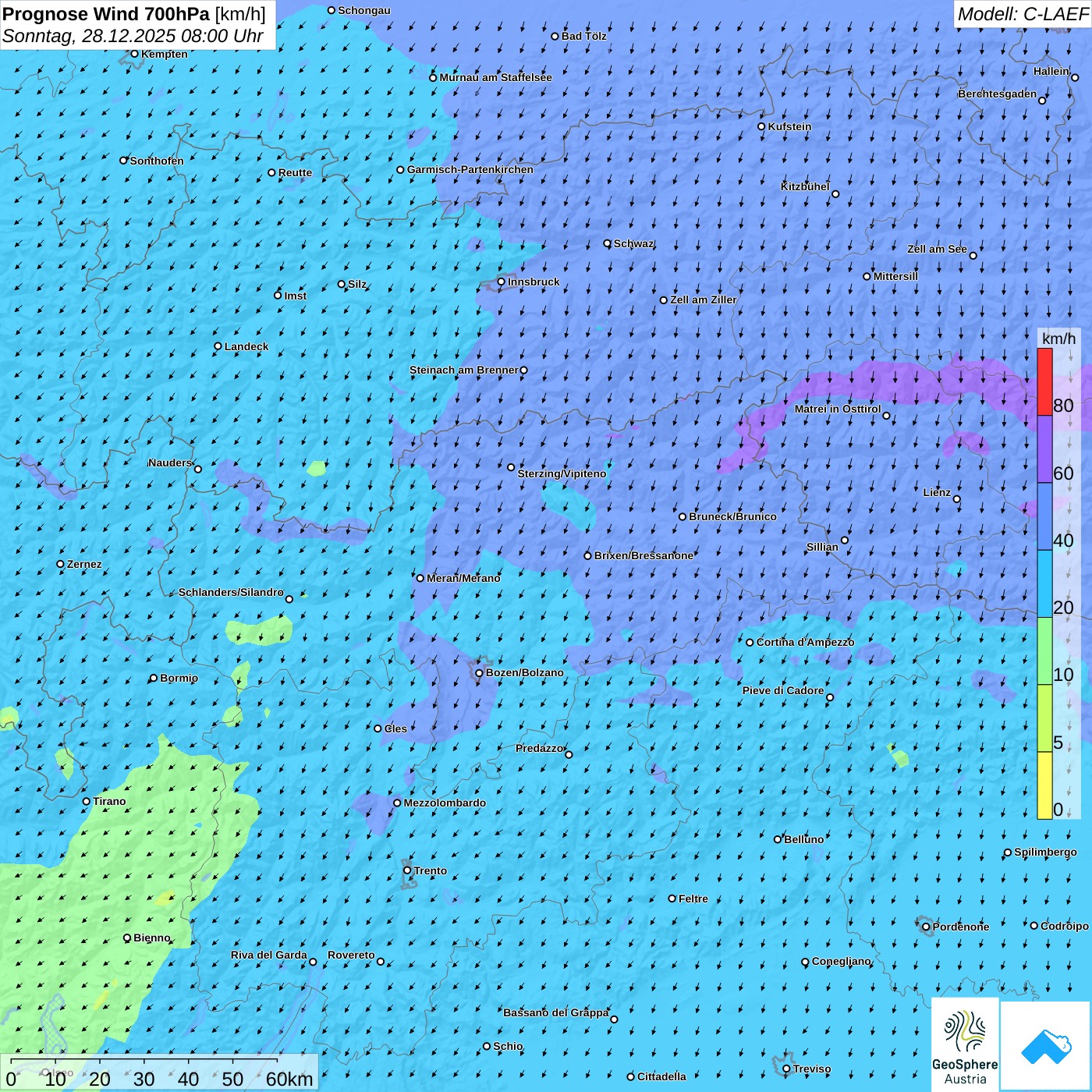The height and width of the screenshot is (1092, 1092).
Task: Click the GeoSphere Austria logo
Action: point(965,1045)
